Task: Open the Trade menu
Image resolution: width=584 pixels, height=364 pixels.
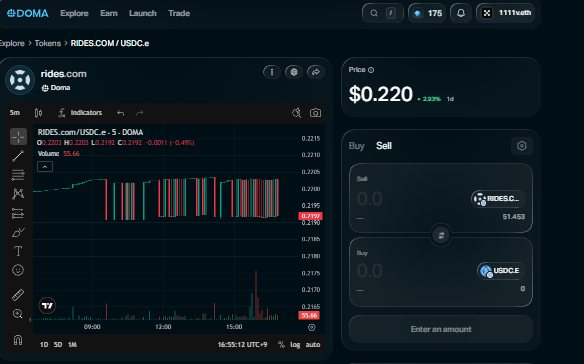Action: pos(179,13)
